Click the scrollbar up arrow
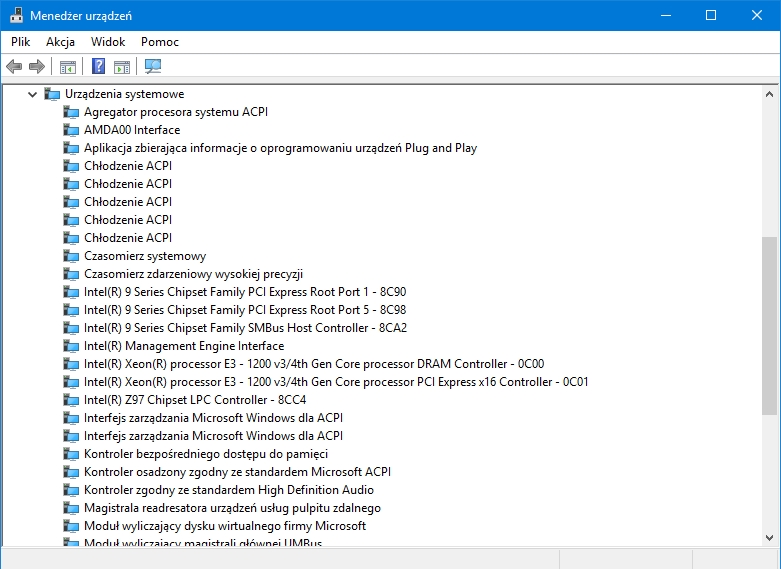 769,94
